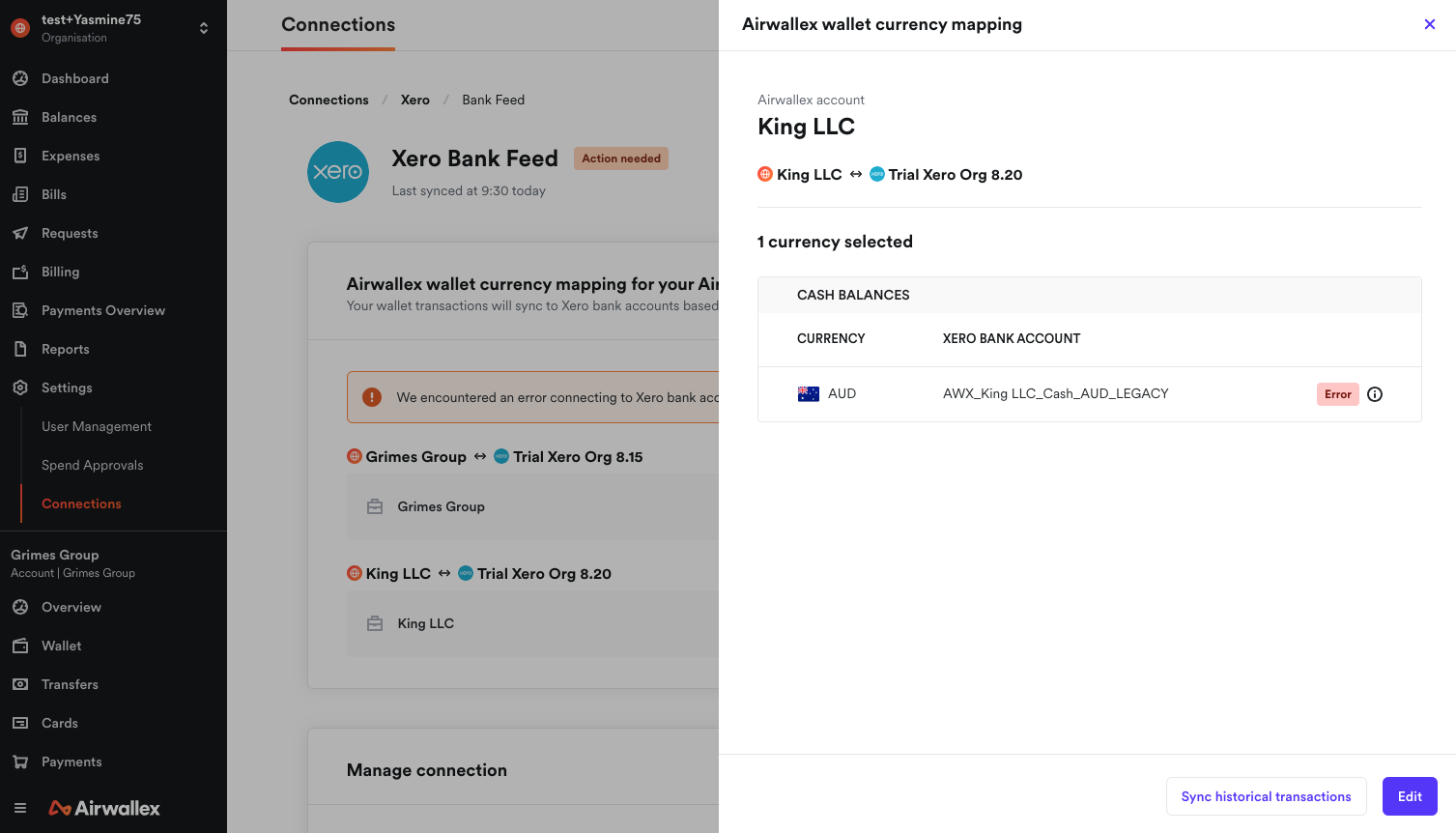Viewport: 1456px width, 833px height.
Task: Click AWX_King LLC_Cash_AUD_LEGACY account name
Action: [1056, 394]
